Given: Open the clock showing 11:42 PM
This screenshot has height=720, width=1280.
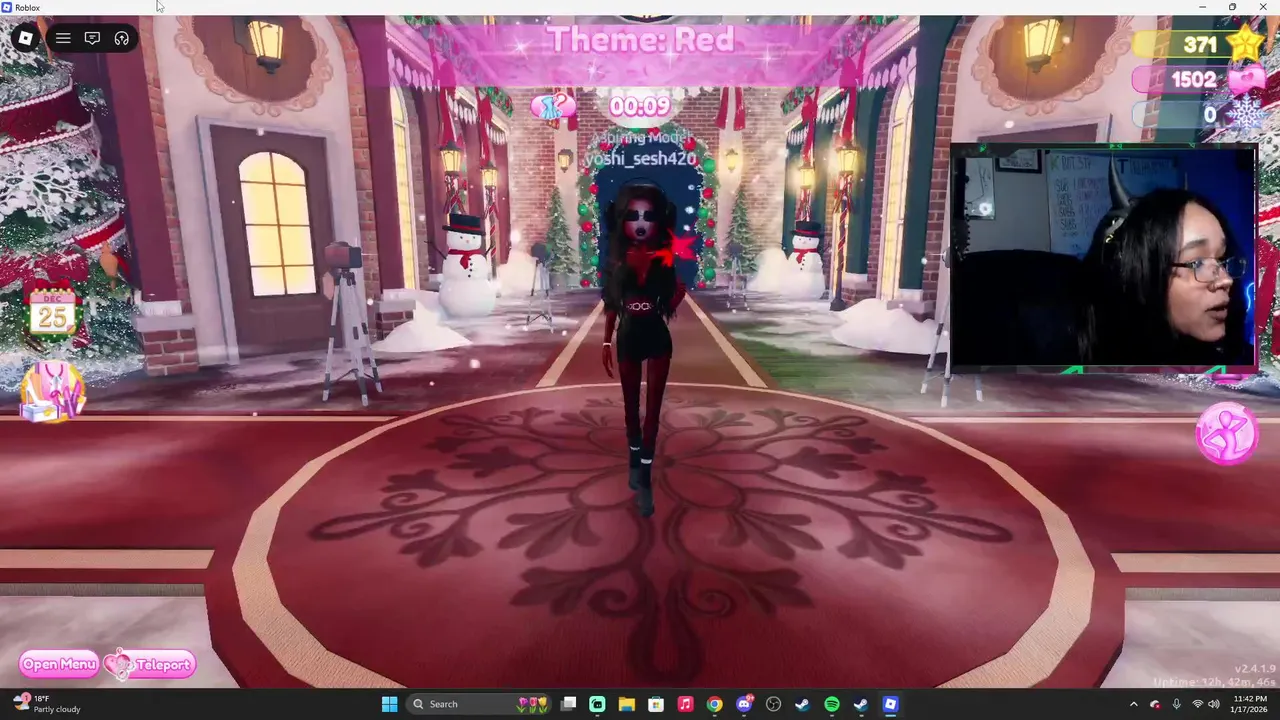Looking at the screenshot, I should pyautogui.click(x=1250, y=704).
